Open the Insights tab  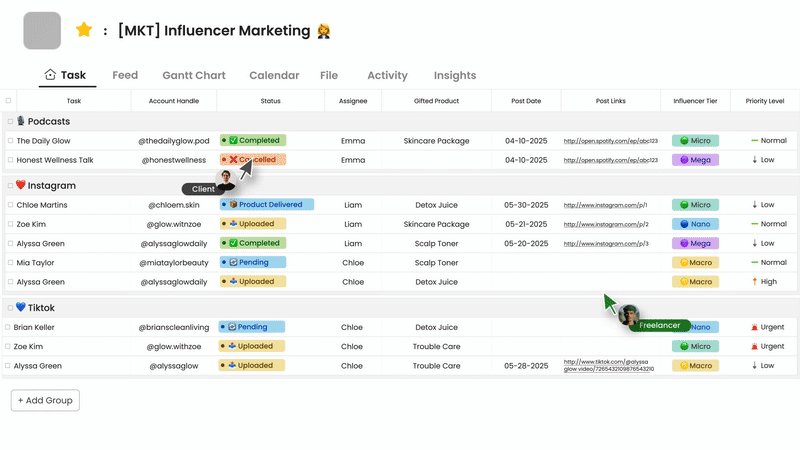[454, 75]
